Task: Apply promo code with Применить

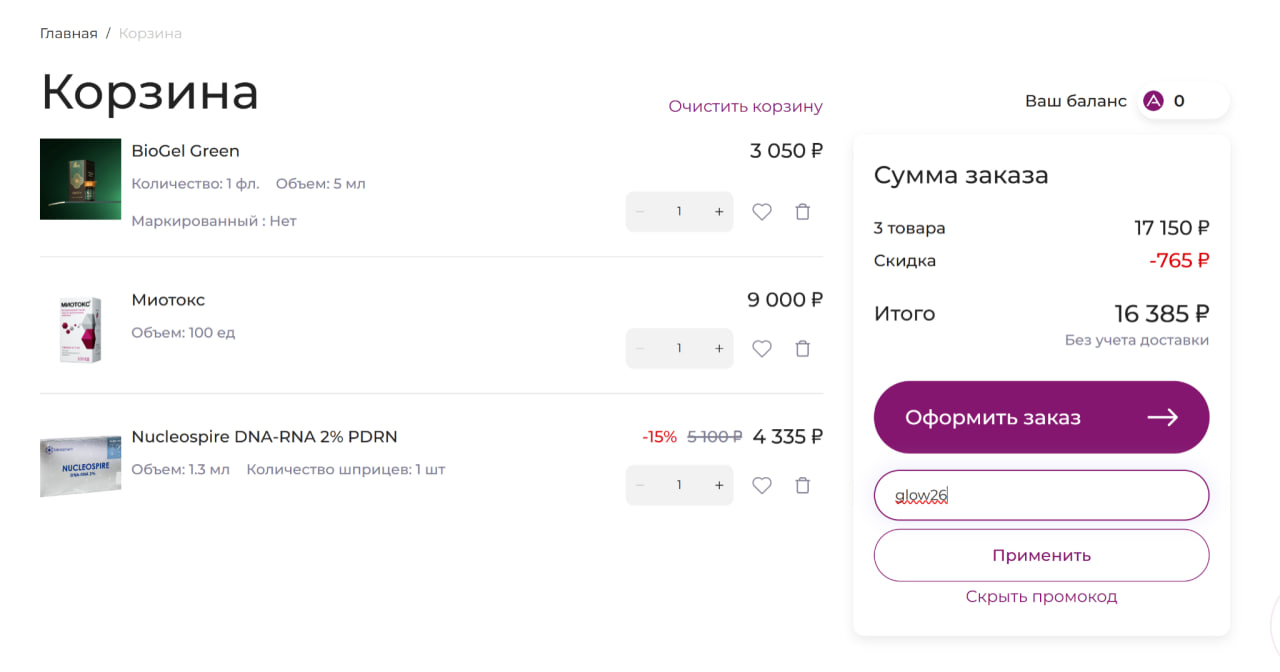Action: pyautogui.click(x=1041, y=555)
